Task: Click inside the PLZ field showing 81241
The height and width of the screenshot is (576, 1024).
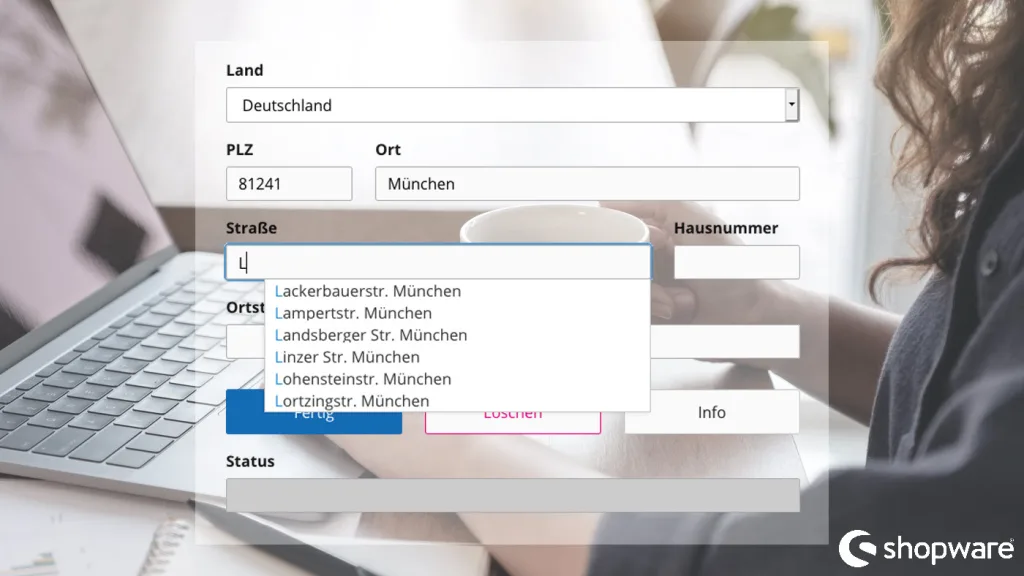Action: click(289, 183)
